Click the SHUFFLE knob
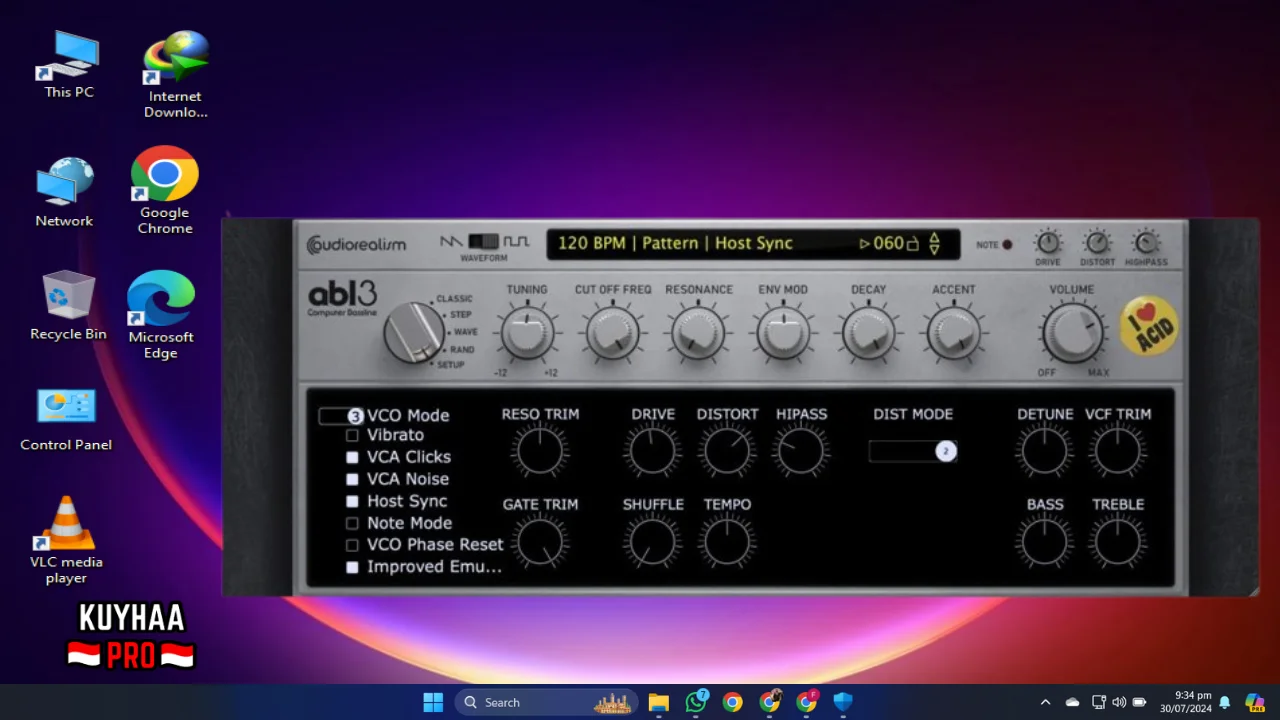 [x=652, y=543]
